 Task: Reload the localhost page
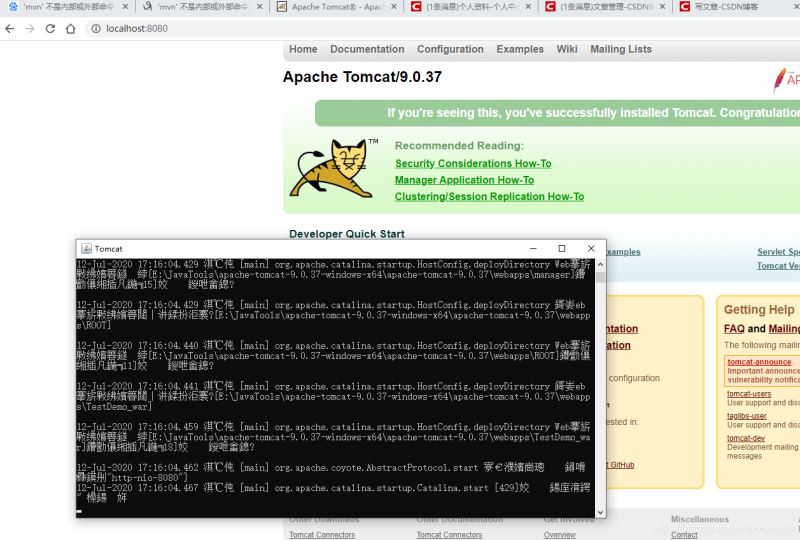50,29
